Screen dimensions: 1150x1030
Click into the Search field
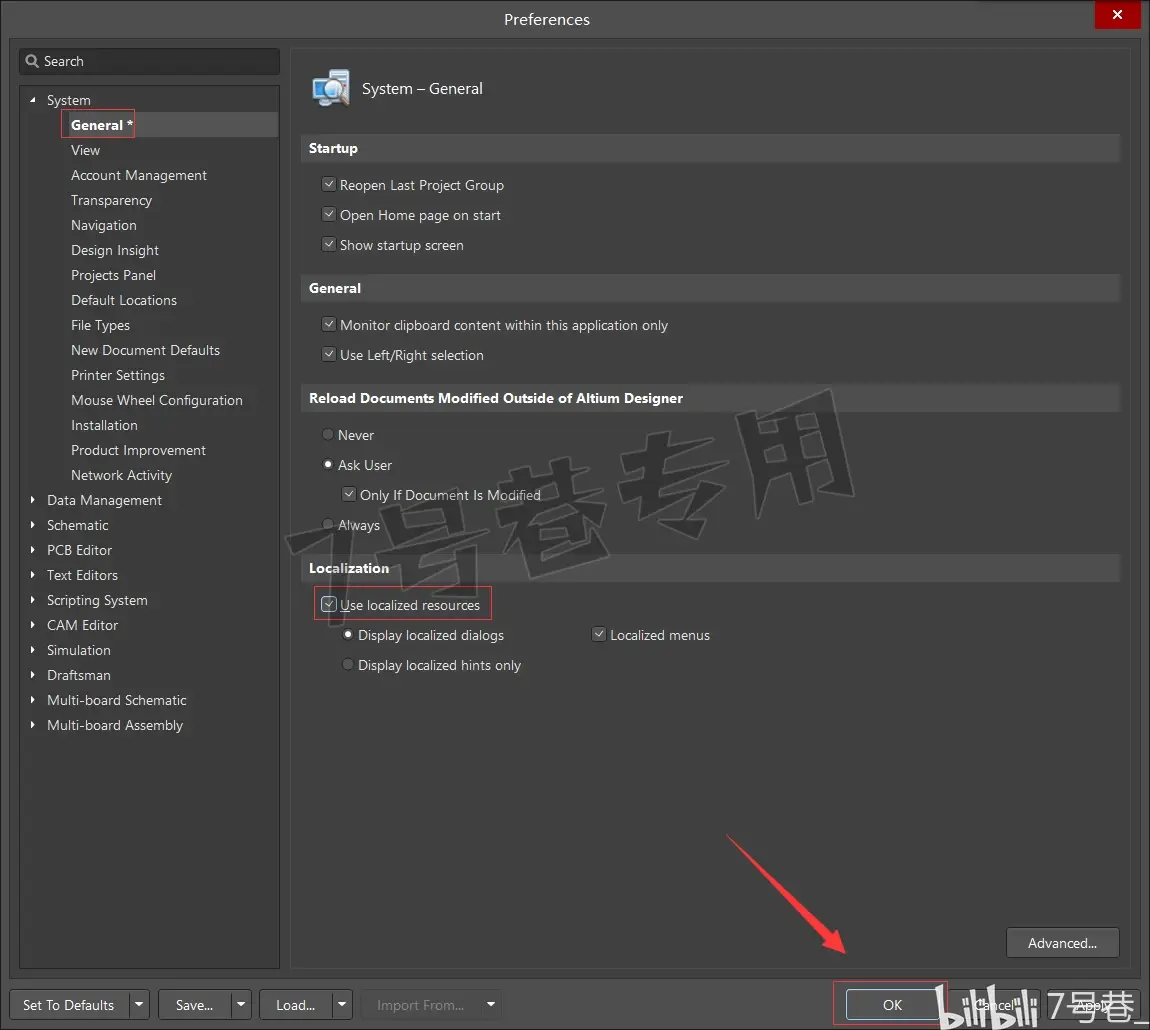coord(150,62)
